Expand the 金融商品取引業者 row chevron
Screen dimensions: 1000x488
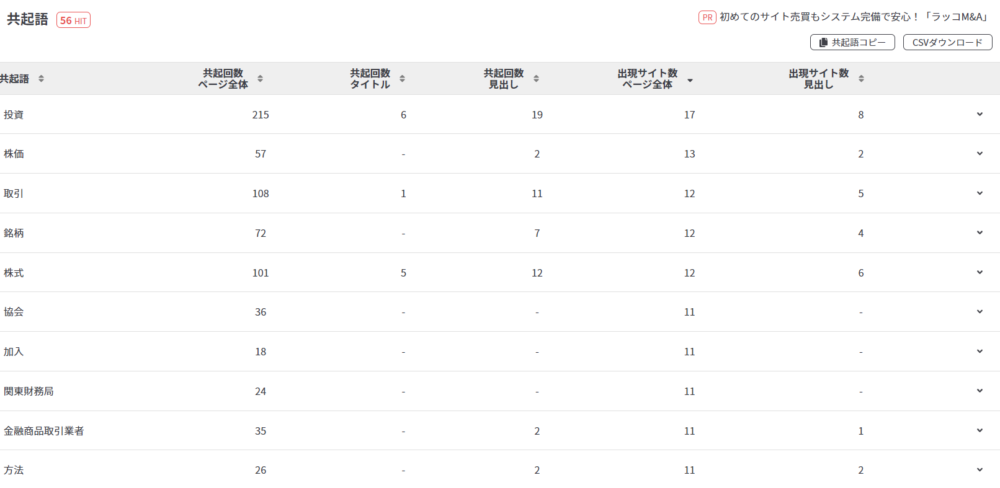(x=980, y=431)
